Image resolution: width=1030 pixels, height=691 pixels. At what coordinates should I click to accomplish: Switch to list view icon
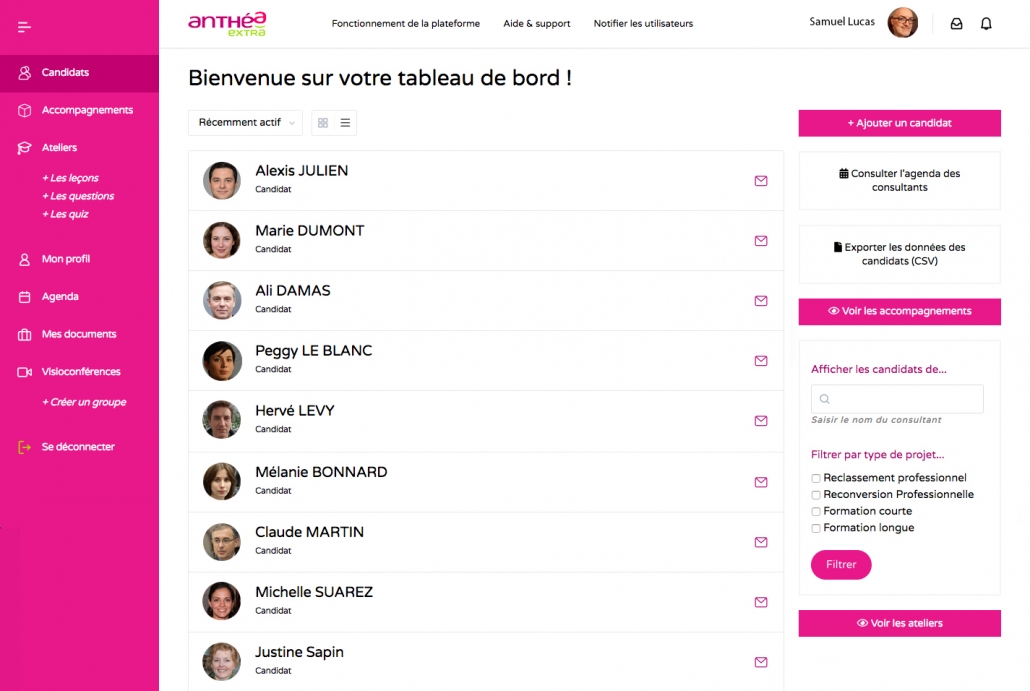click(x=345, y=123)
